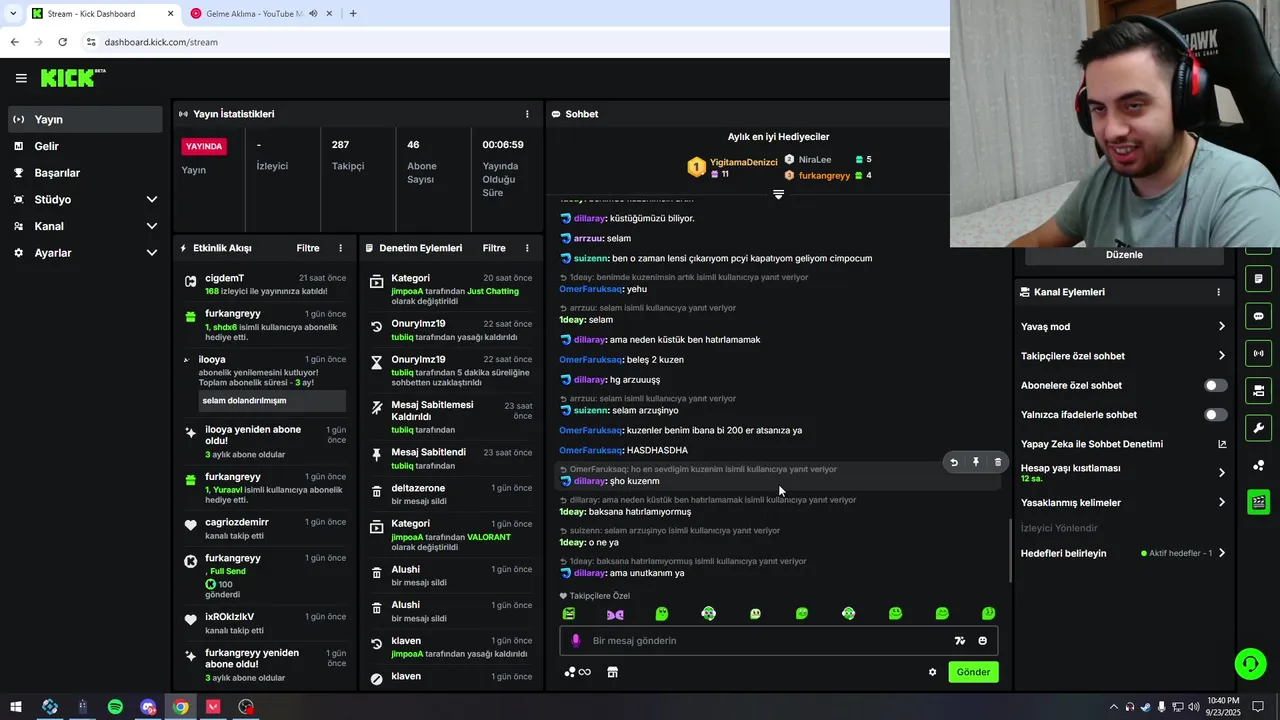Open Yasaklanmış kelimeler chevron
1280x720 pixels.
click(x=1221, y=503)
